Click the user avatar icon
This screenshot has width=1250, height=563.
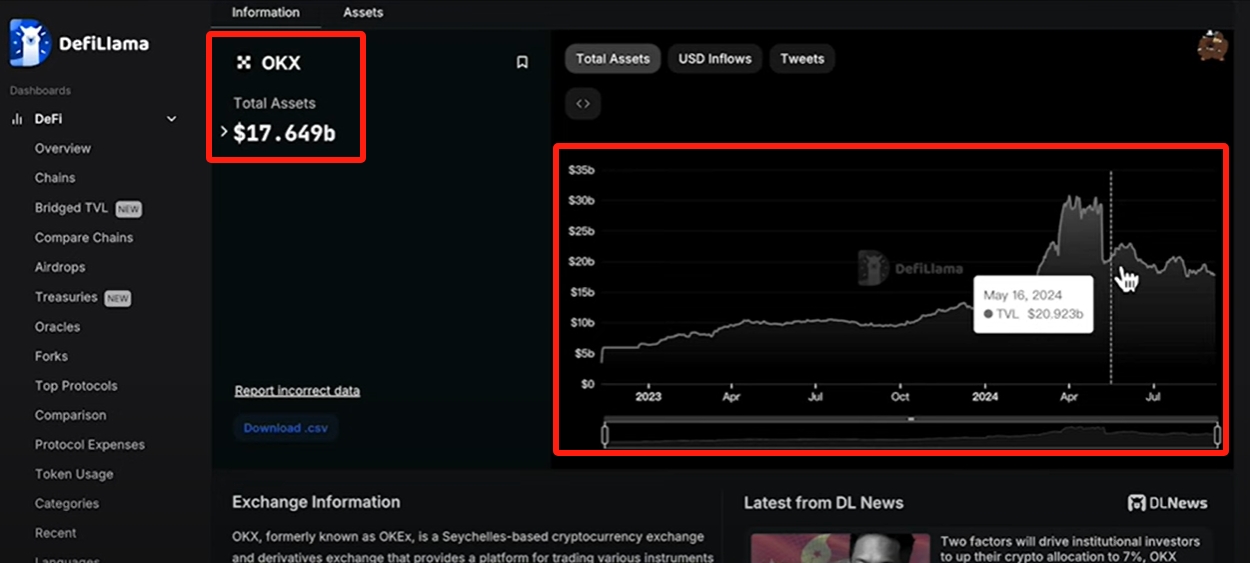(1213, 46)
